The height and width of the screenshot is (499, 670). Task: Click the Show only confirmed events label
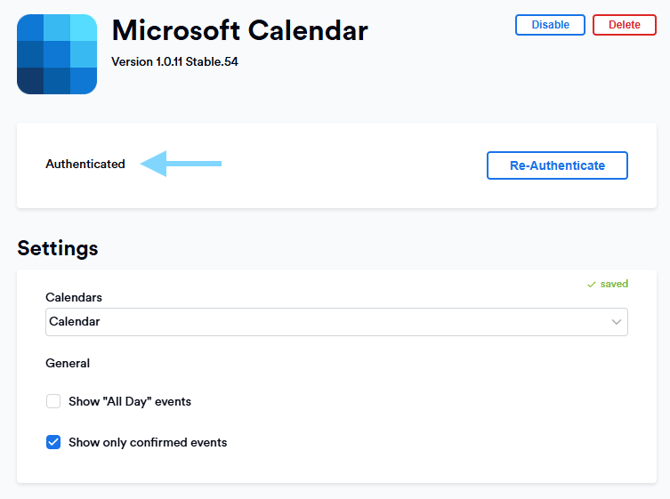point(147,442)
